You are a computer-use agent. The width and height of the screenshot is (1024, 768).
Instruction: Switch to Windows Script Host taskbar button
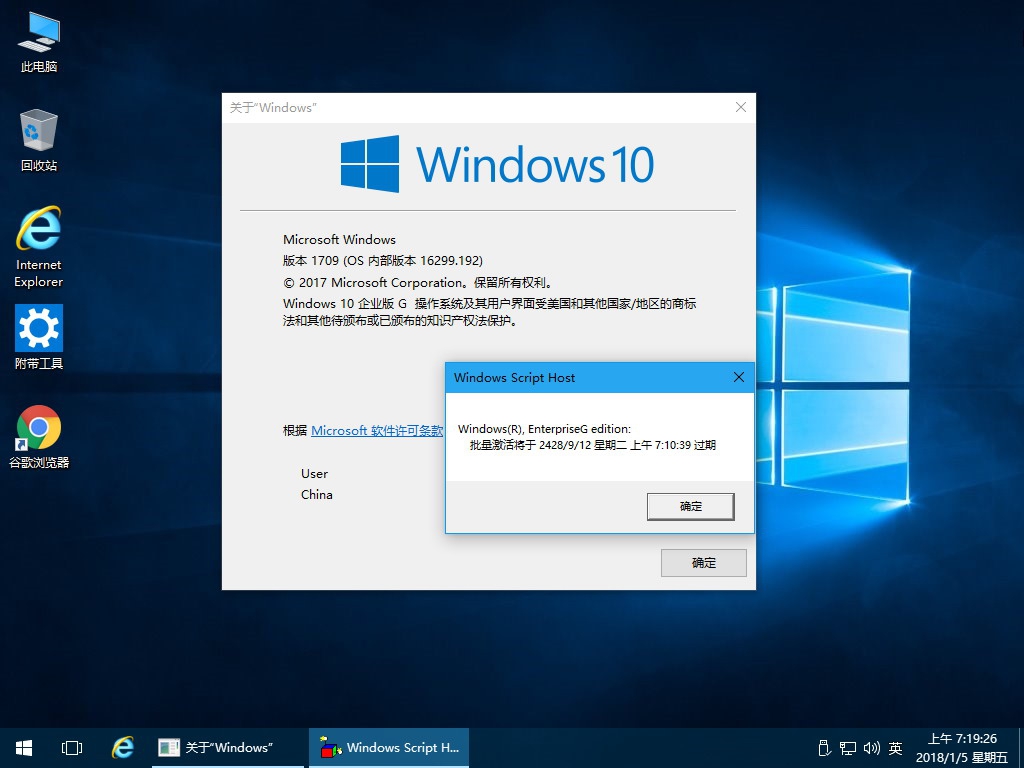click(389, 748)
